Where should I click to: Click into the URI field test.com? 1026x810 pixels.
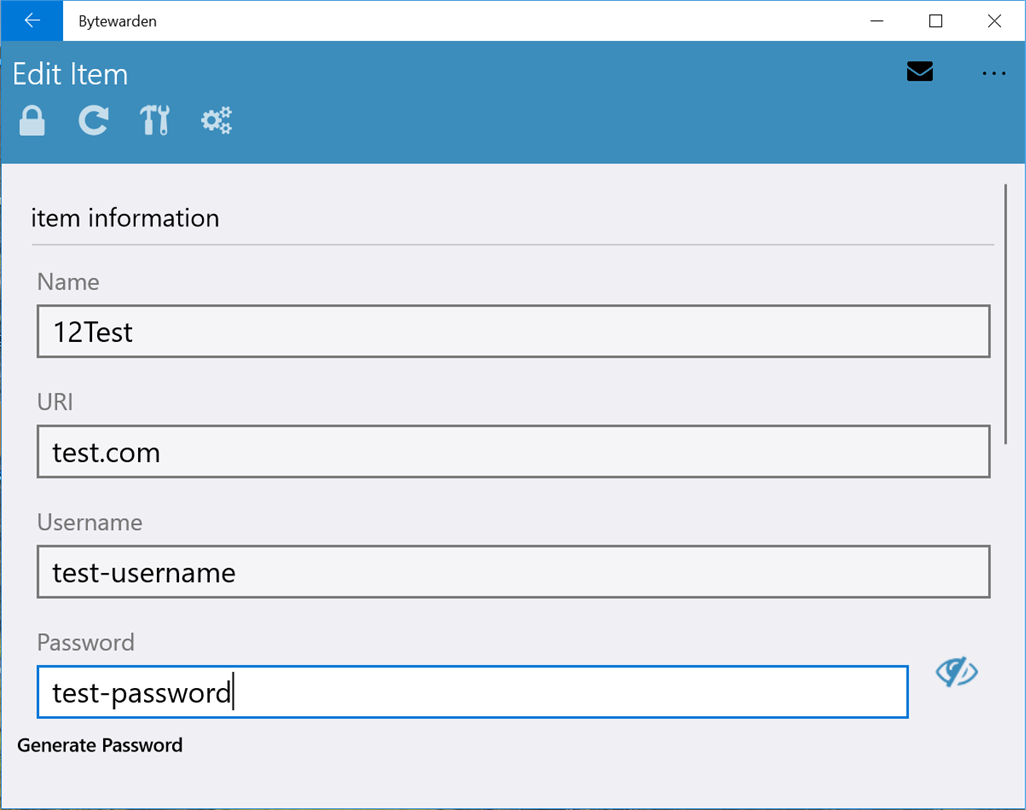pyautogui.click(x=513, y=452)
